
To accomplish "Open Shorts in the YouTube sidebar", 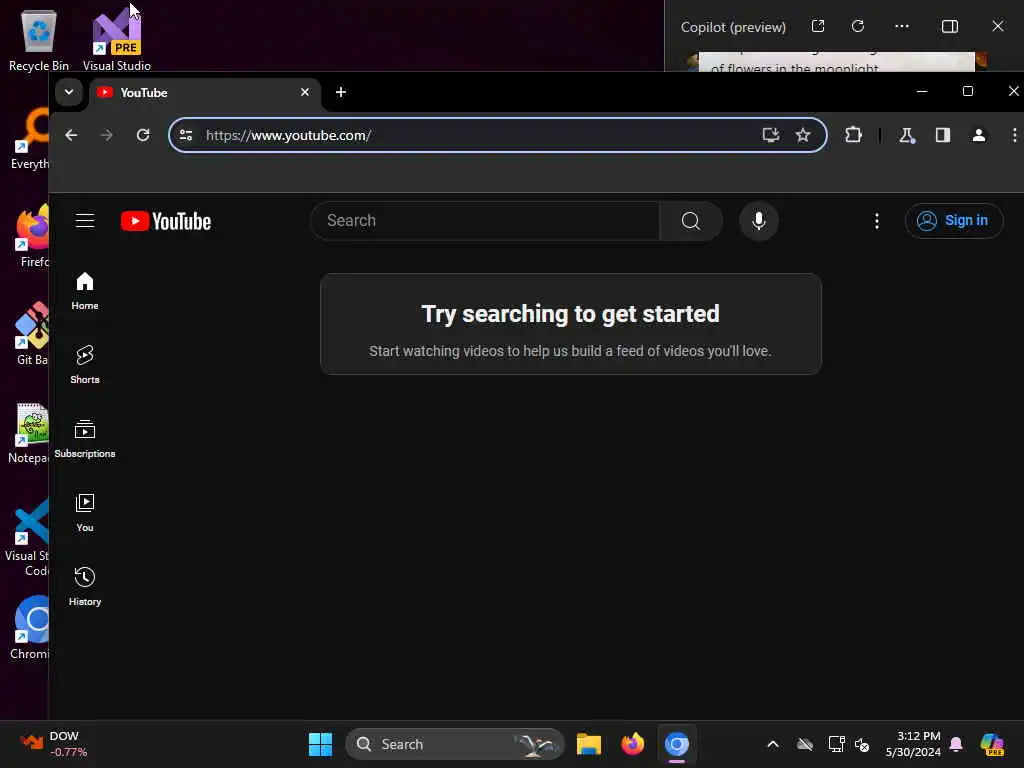I will click(x=85, y=364).
